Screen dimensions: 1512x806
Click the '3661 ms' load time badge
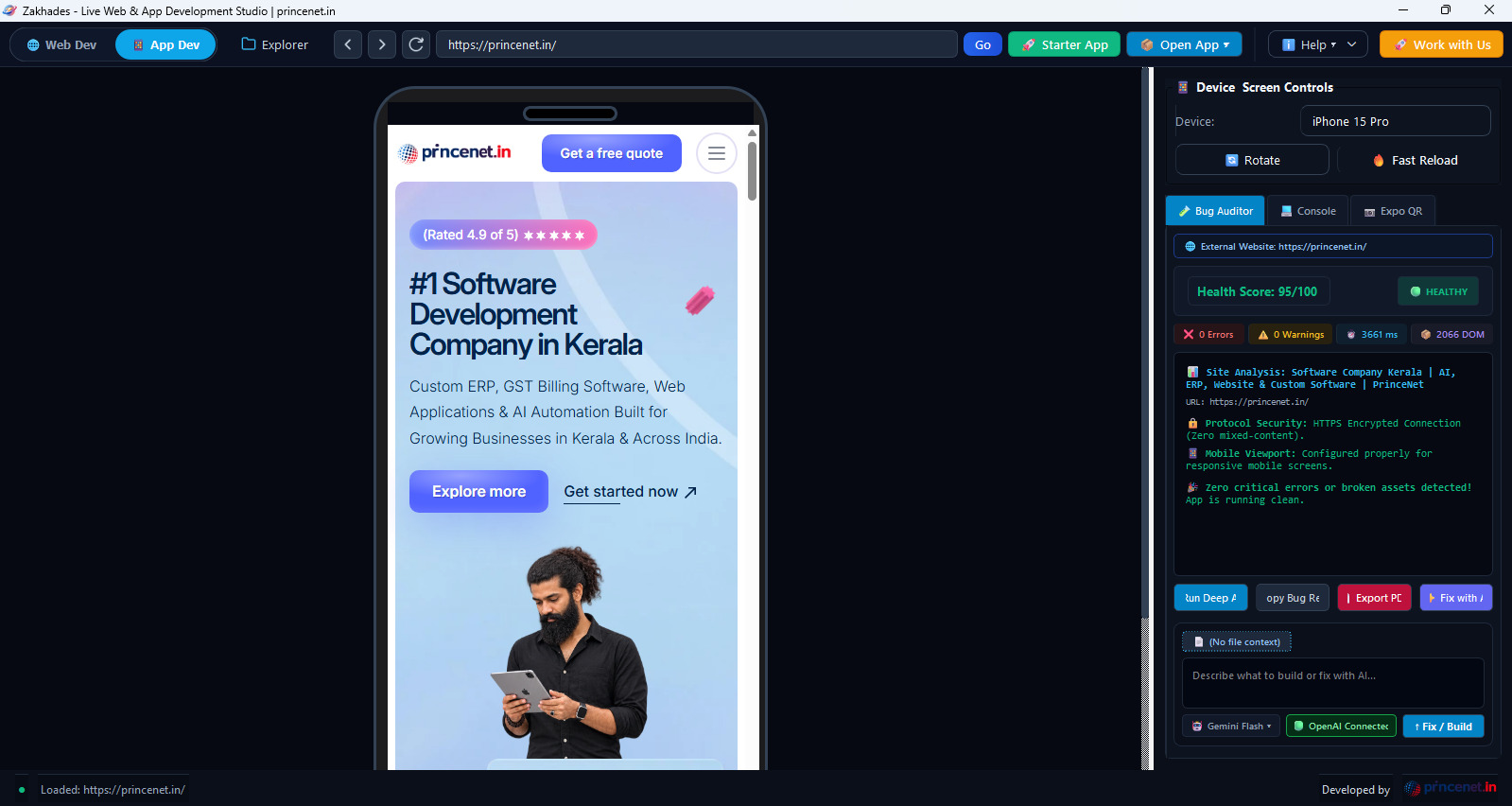tap(1371, 334)
